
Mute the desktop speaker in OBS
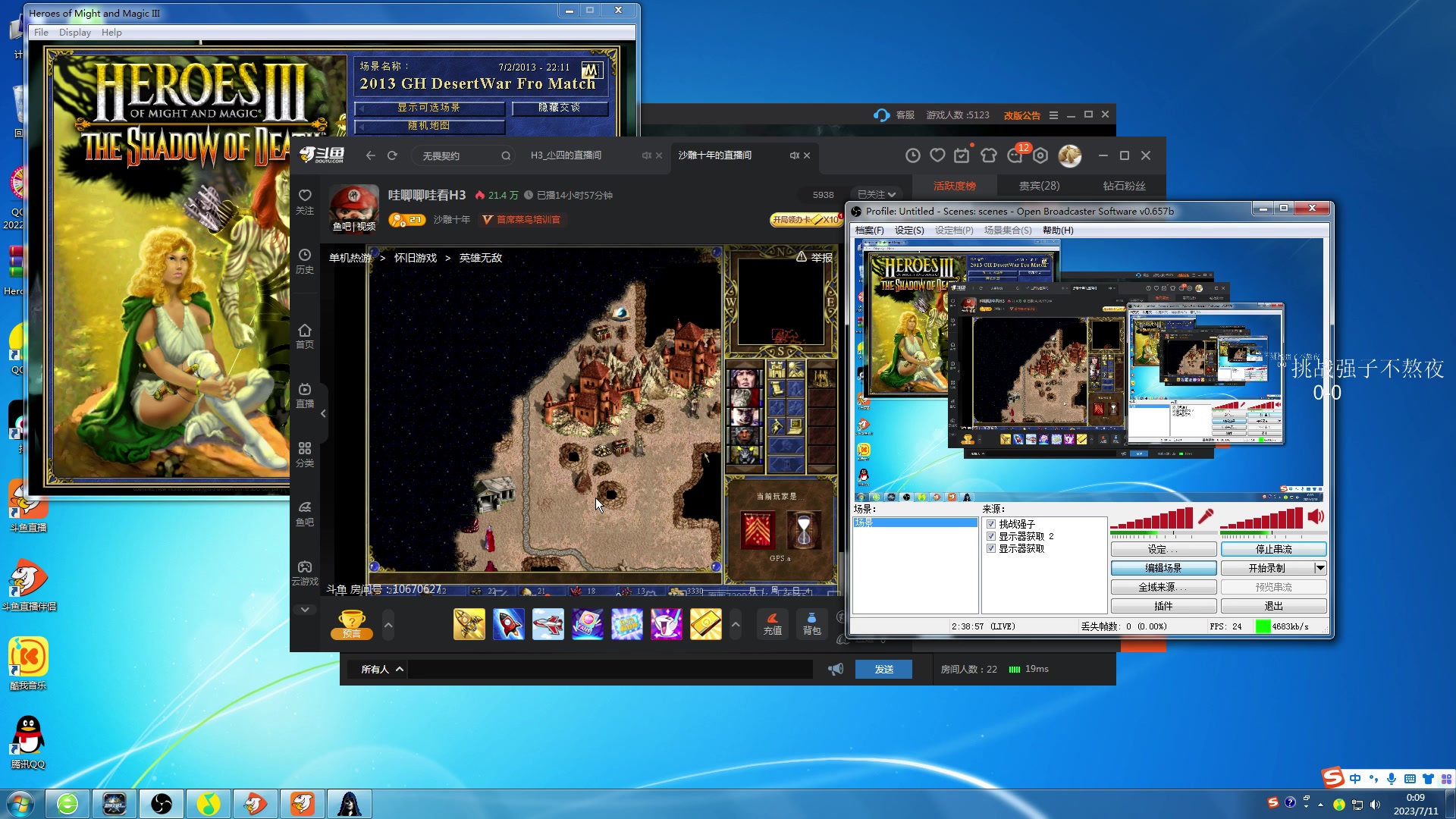(x=1316, y=517)
